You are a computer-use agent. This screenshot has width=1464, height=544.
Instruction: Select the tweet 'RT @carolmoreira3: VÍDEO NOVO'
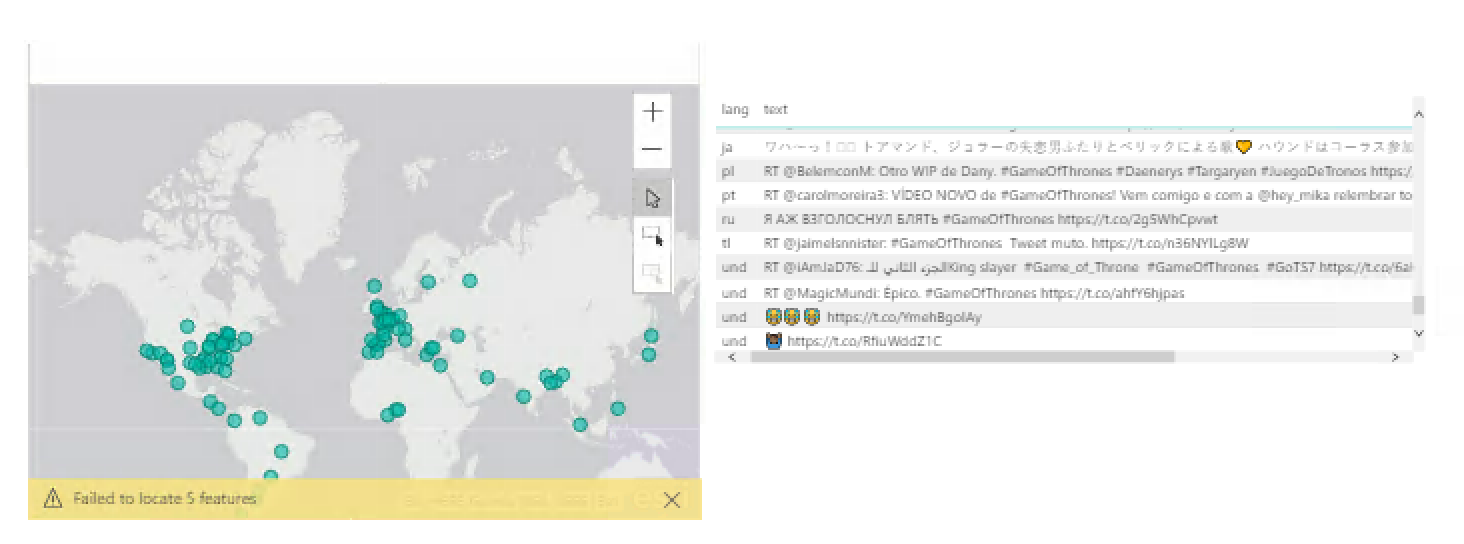coord(1088,195)
